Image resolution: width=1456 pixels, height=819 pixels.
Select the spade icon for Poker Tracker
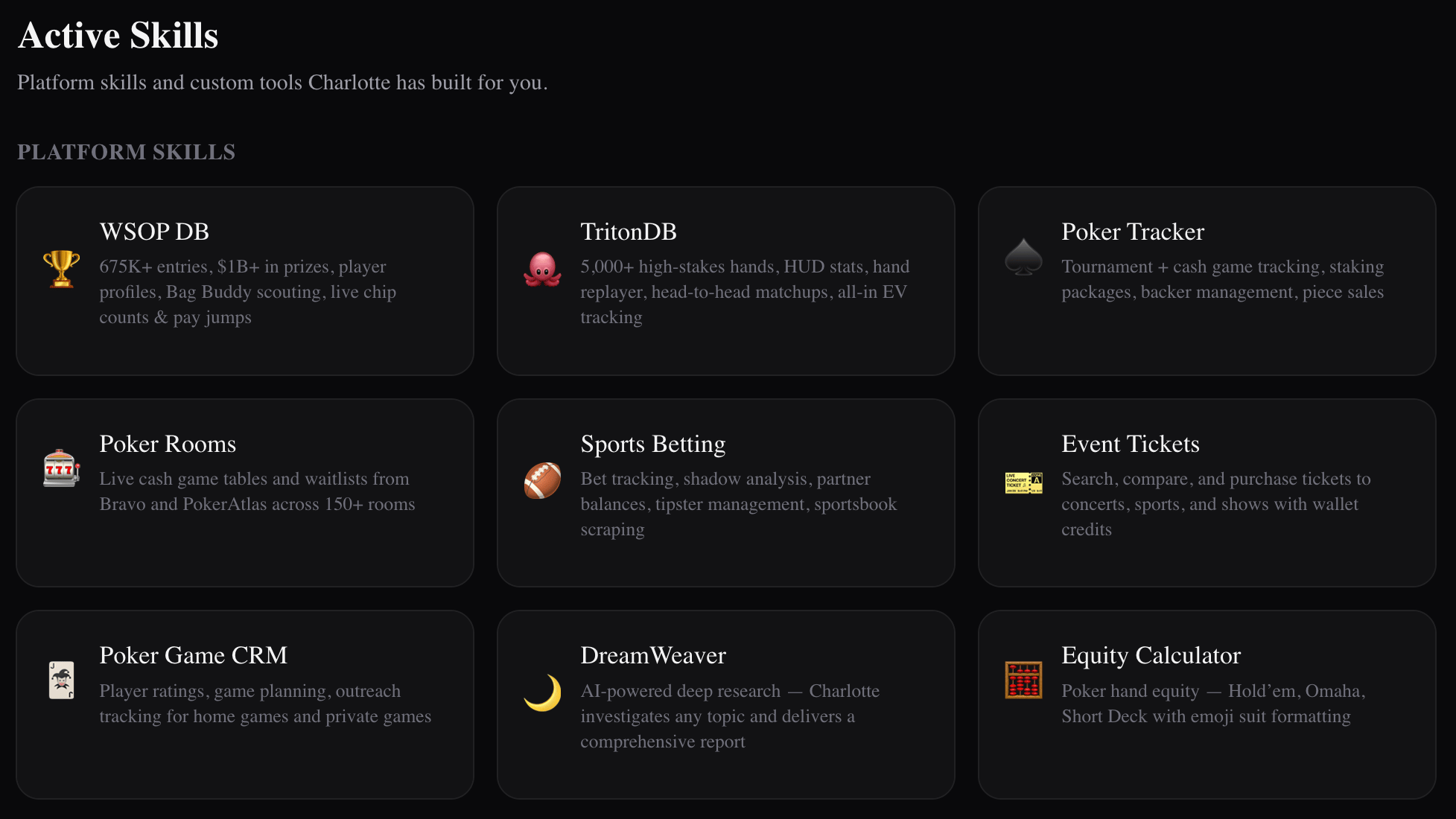1023,257
